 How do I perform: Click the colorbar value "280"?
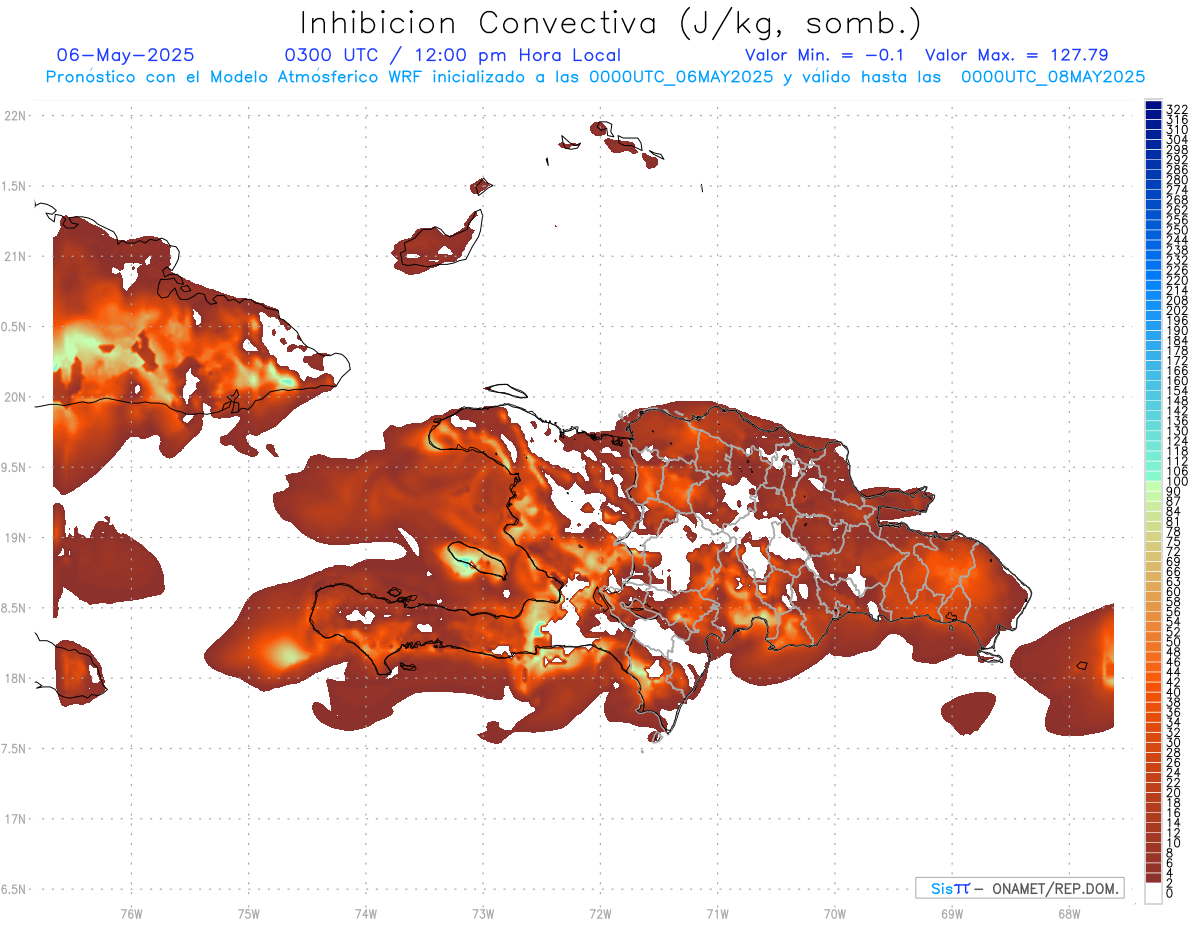[1176, 180]
